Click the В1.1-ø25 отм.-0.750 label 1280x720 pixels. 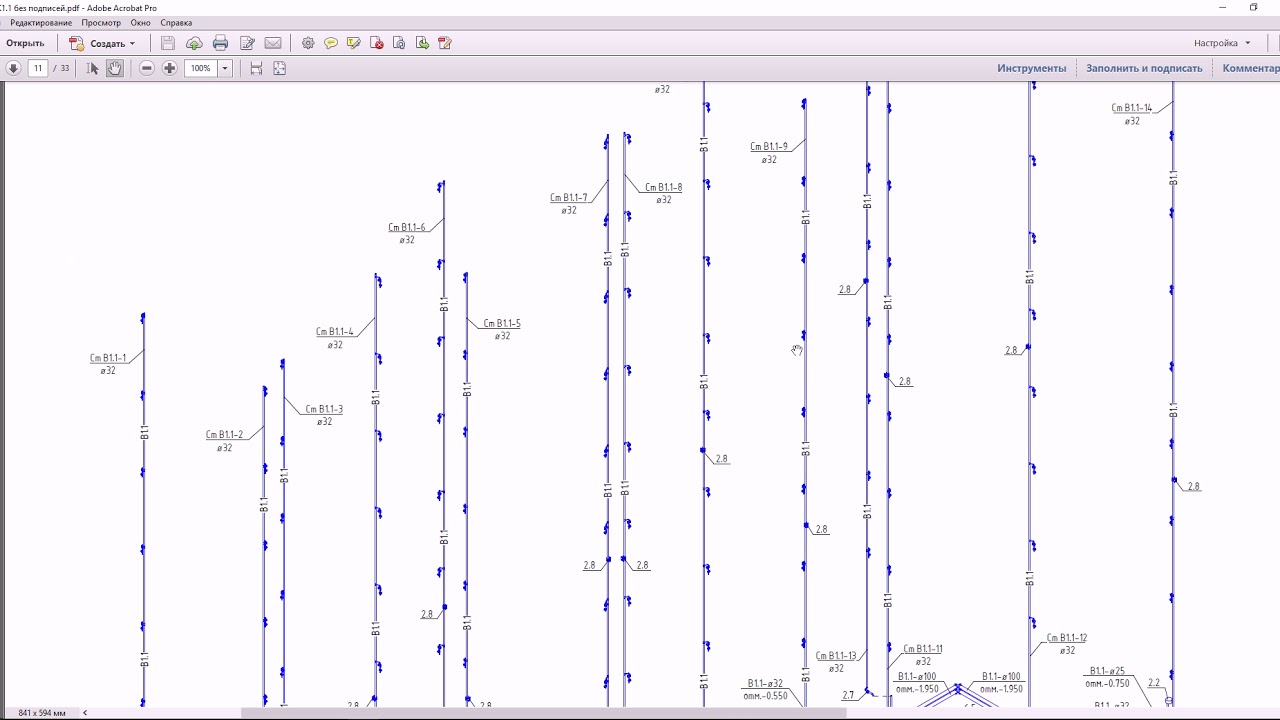coord(1107,677)
